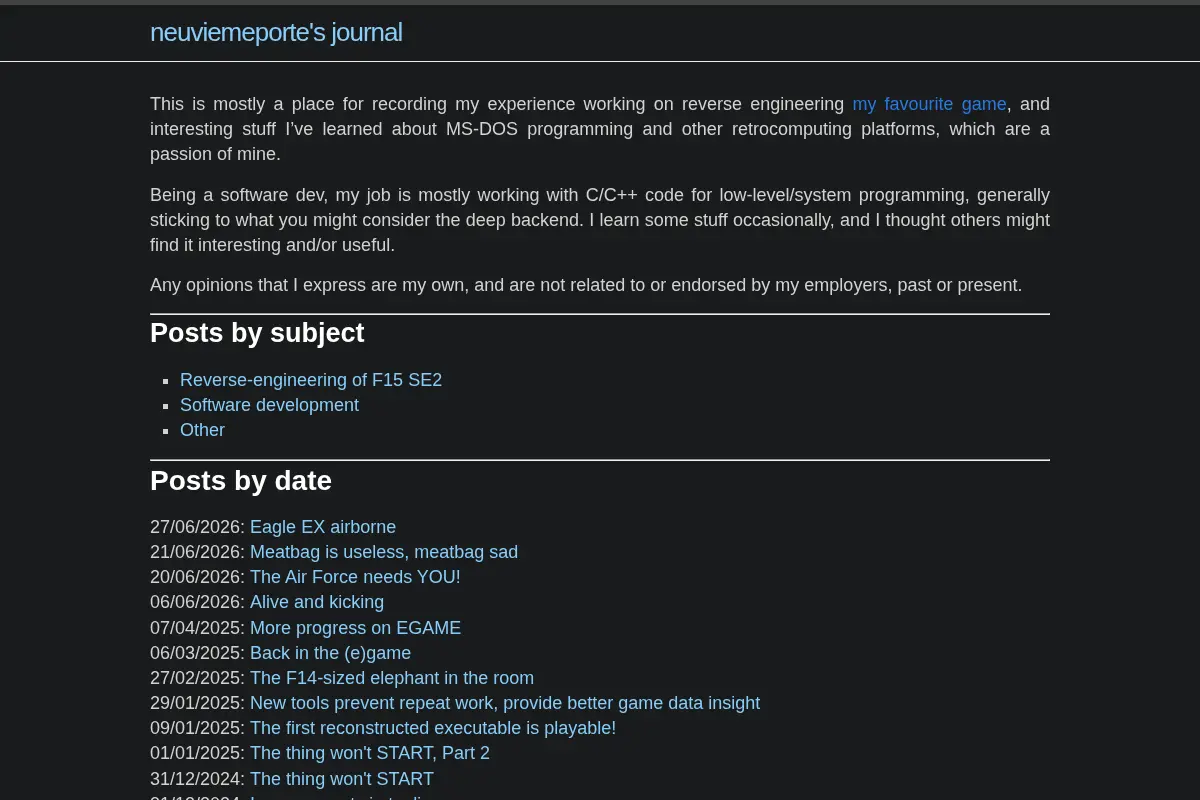The image size is (1200, 800).
Task: Open 'The first reconstructed executable is playable!'
Action: click(433, 728)
